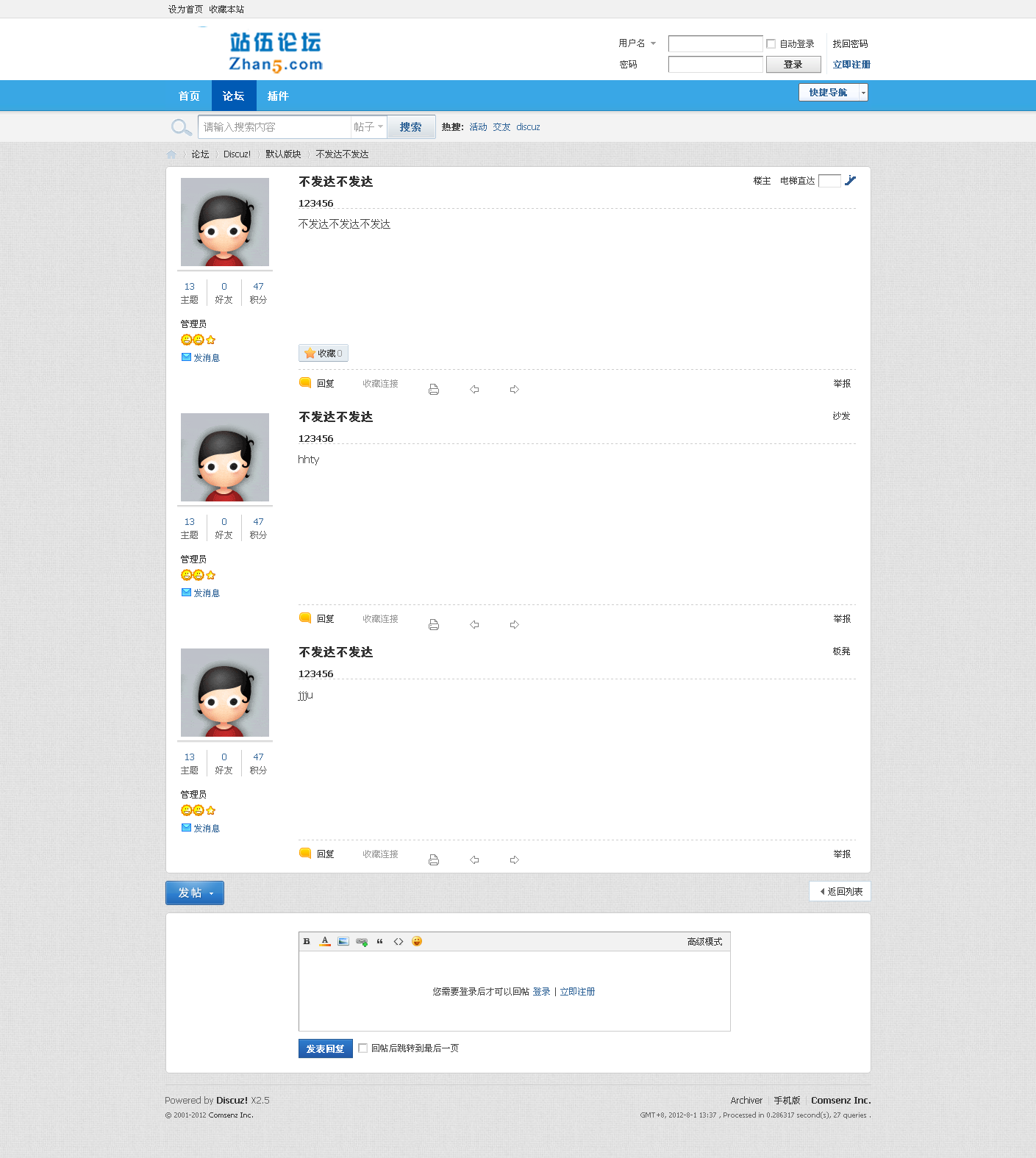The height and width of the screenshot is (1158, 1036).
Task: Click the search content input field
Action: tap(274, 127)
